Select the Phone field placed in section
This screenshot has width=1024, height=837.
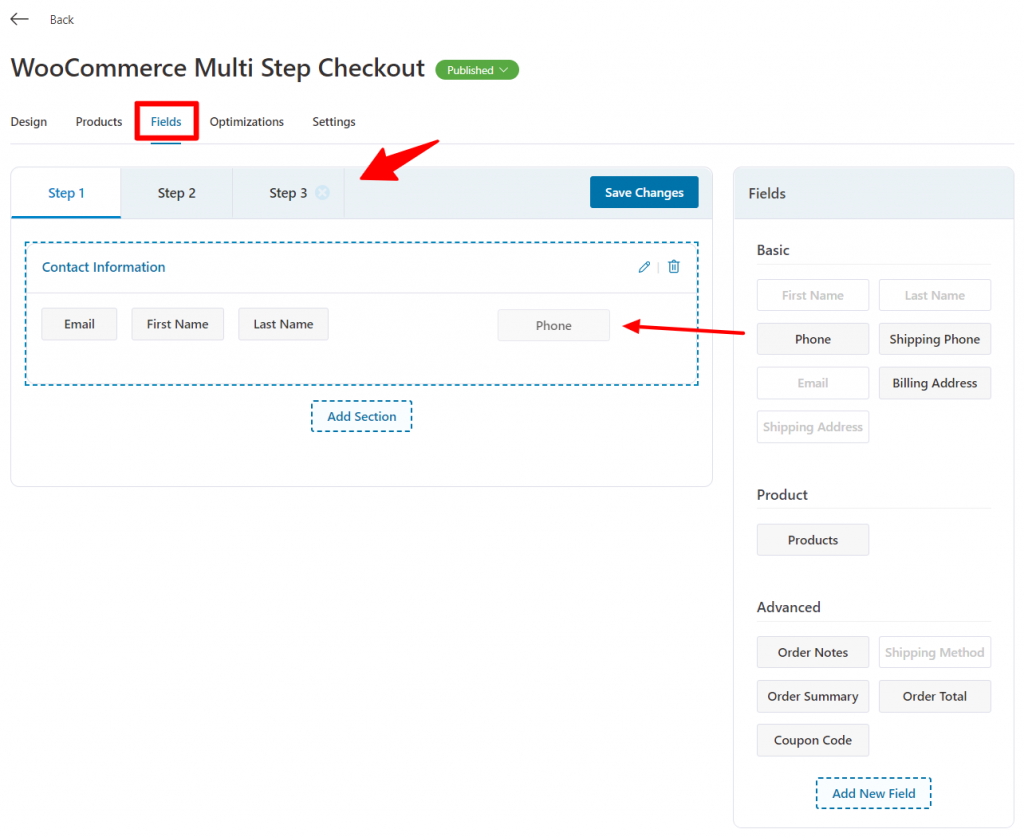tap(554, 325)
